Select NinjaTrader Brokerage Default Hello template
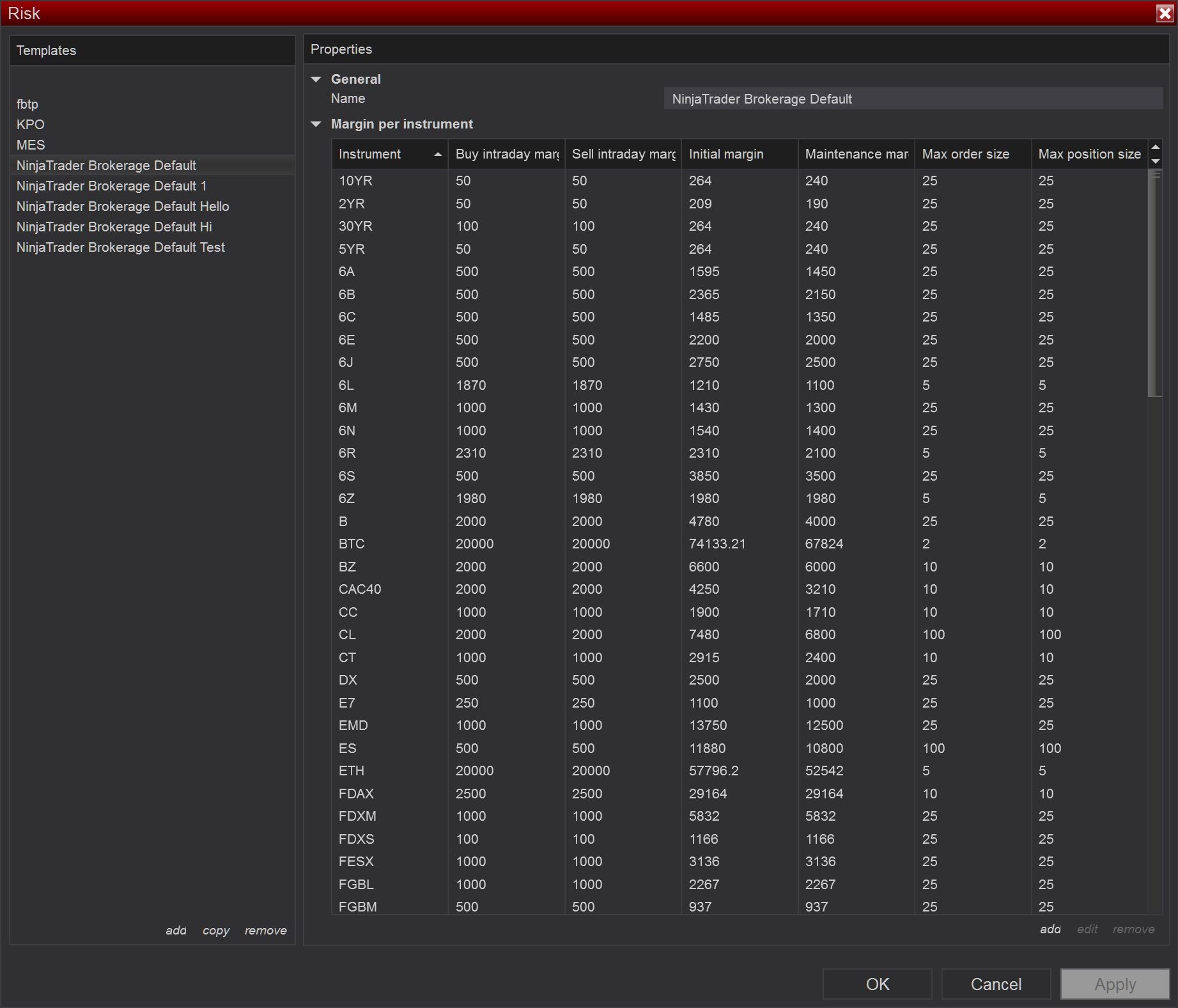Image resolution: width=1178 pixels, height=1008 pixels. [153, 206]
